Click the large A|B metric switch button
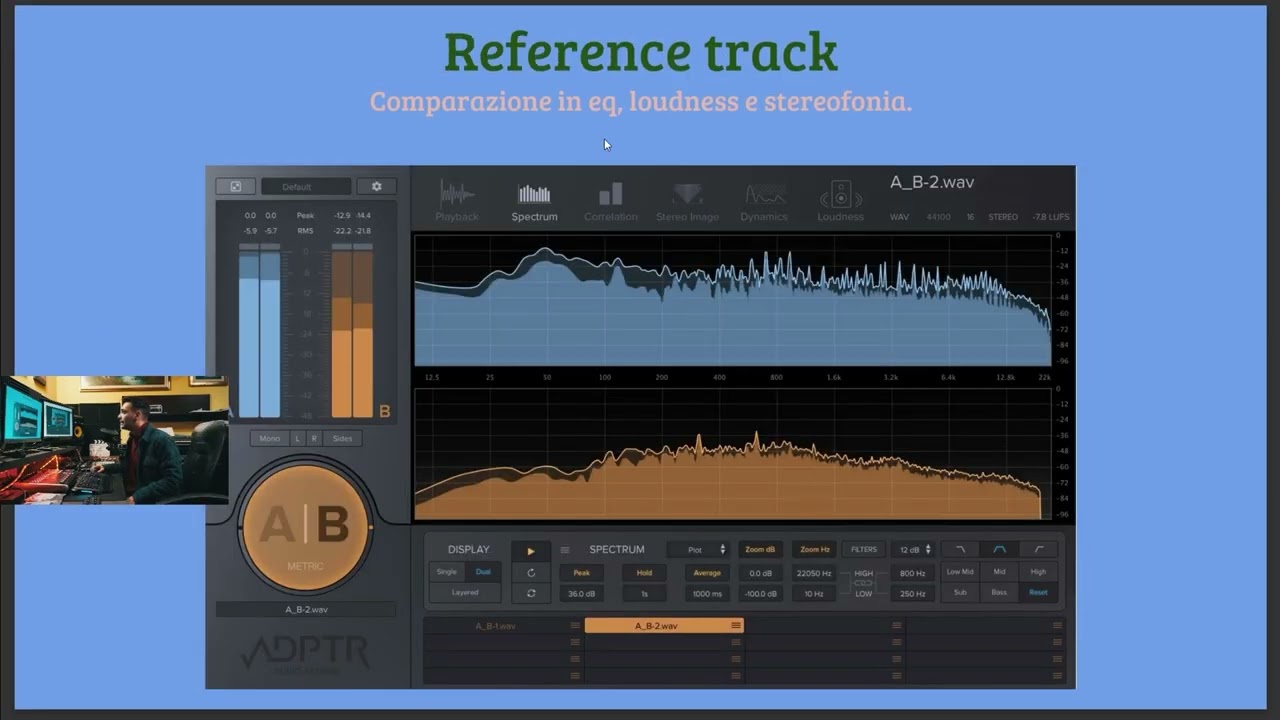 pos(305,527)
